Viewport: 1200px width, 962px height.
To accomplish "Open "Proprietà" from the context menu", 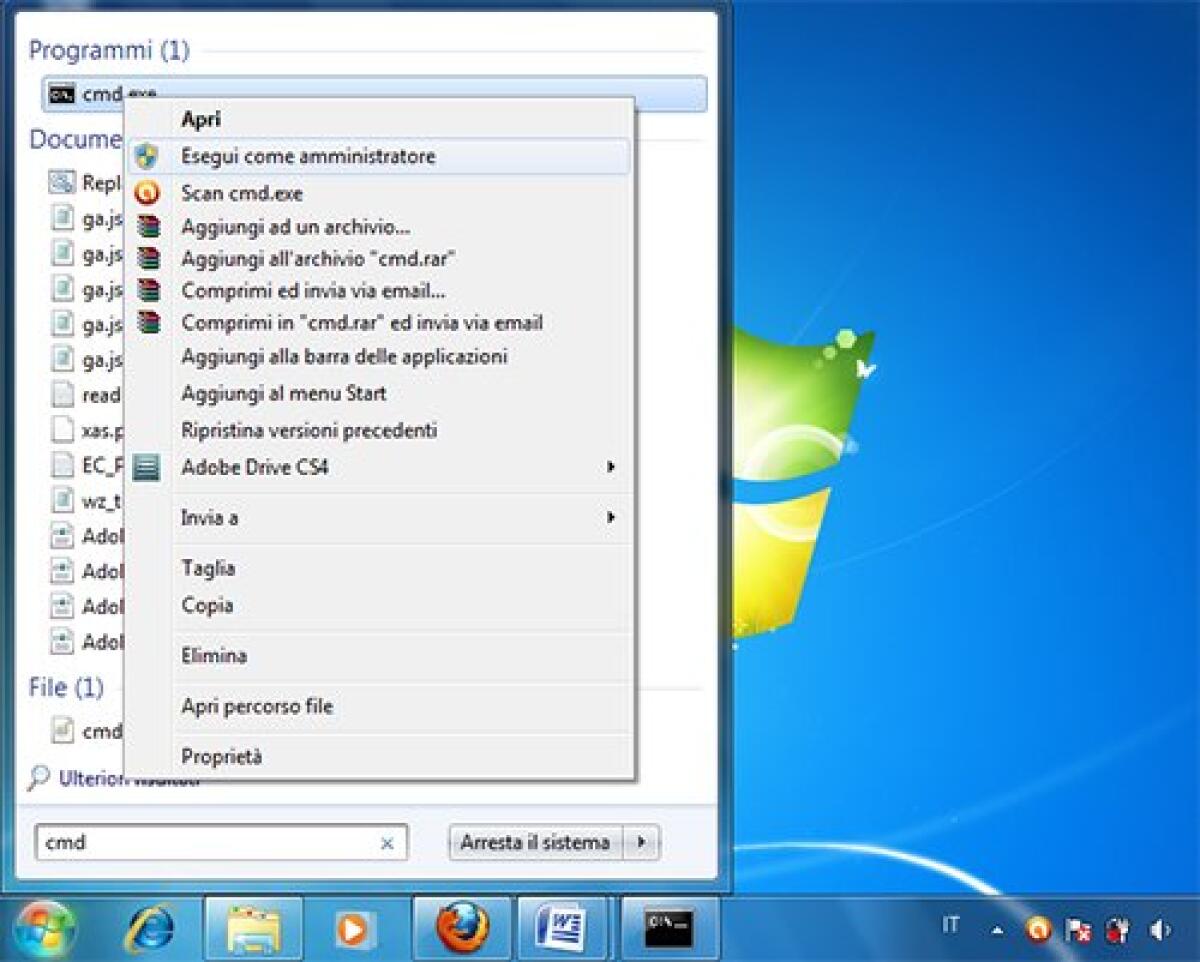I will pos(219,756).
